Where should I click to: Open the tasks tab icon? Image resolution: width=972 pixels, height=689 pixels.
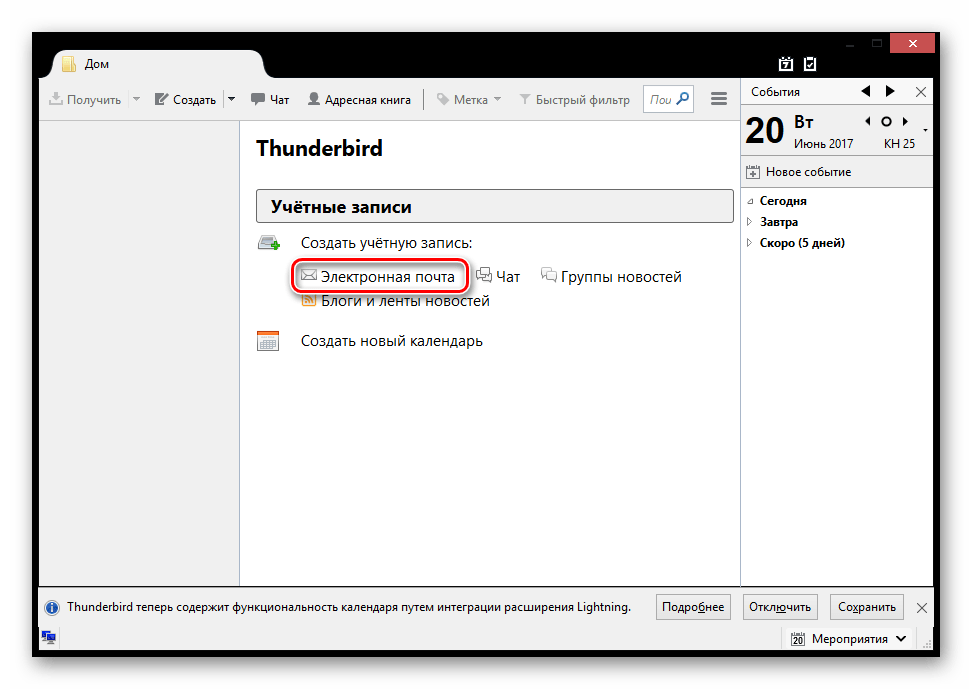click(x=810, y=64)
